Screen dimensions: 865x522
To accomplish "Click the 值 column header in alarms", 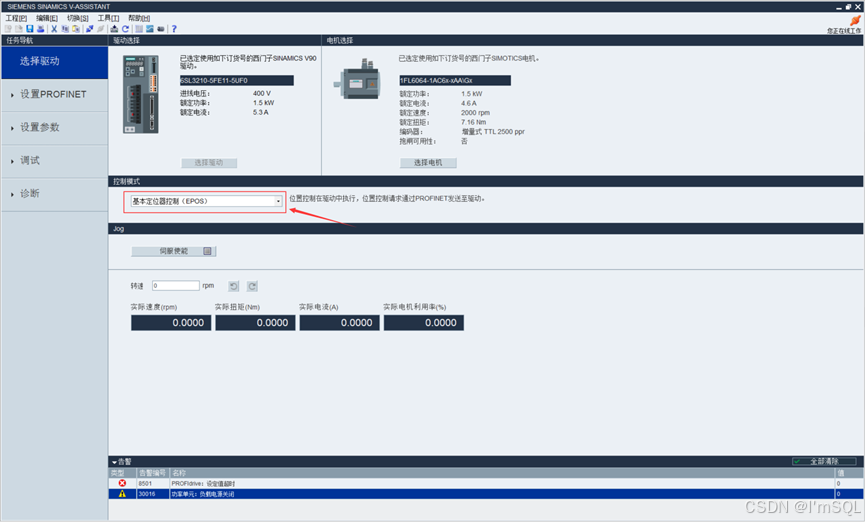I will pos(850,473).
